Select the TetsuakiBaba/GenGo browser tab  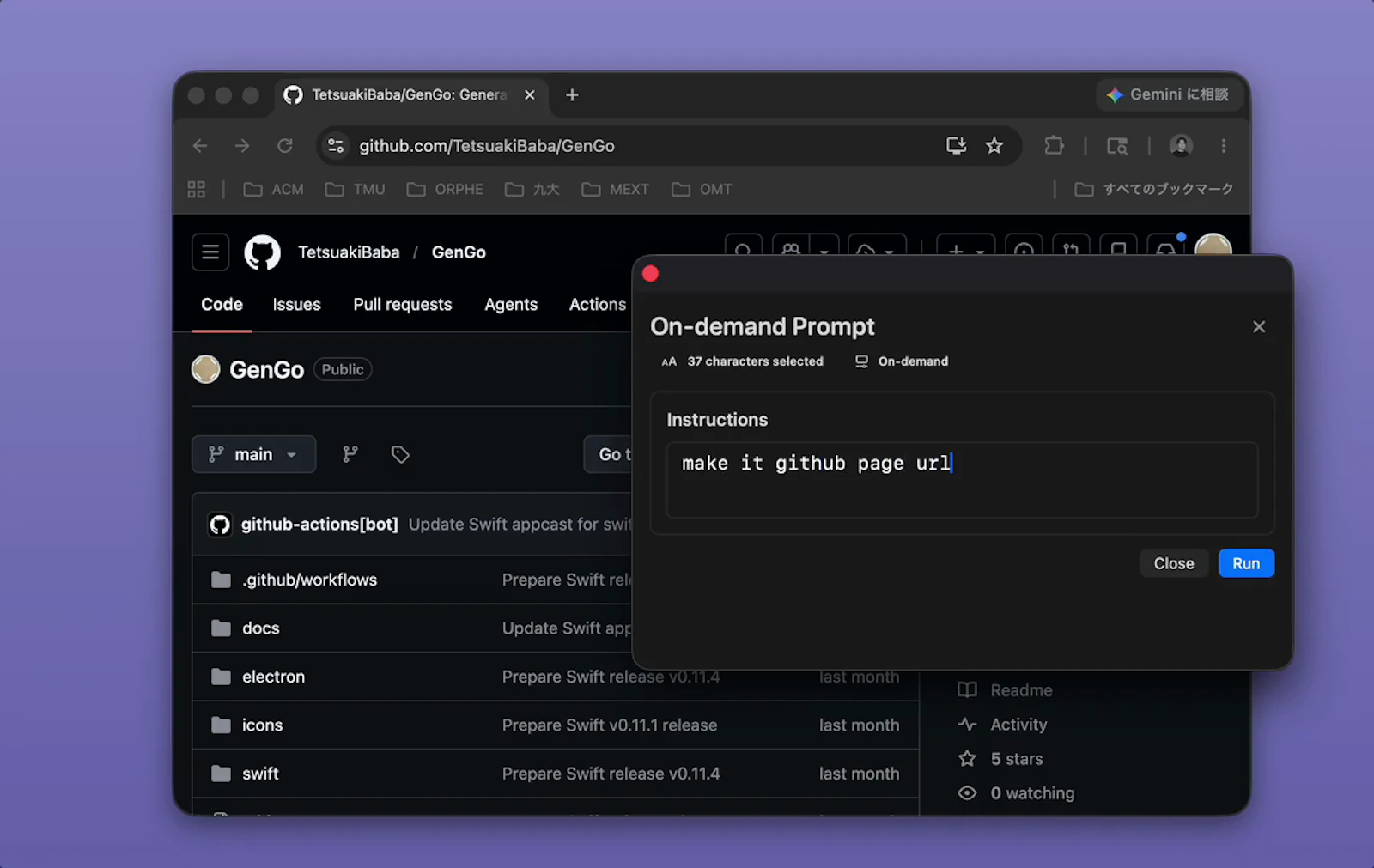(x=410, y=94)
